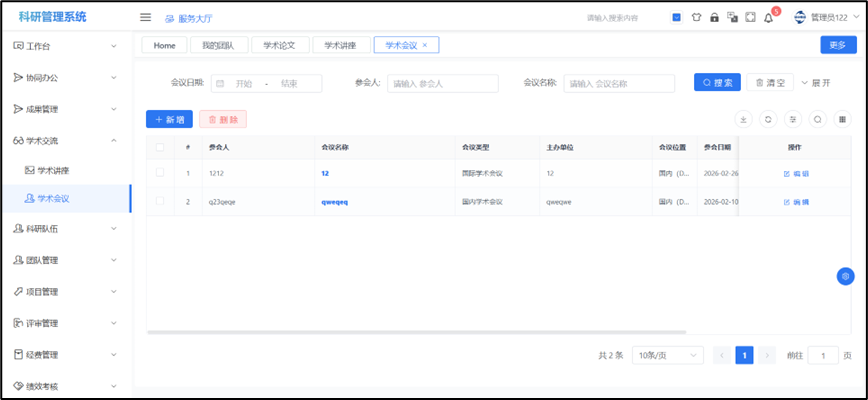This screenshot has width=868, height=400.
Task: Click the T-shirt theme icon
Action: pos(696,17)
